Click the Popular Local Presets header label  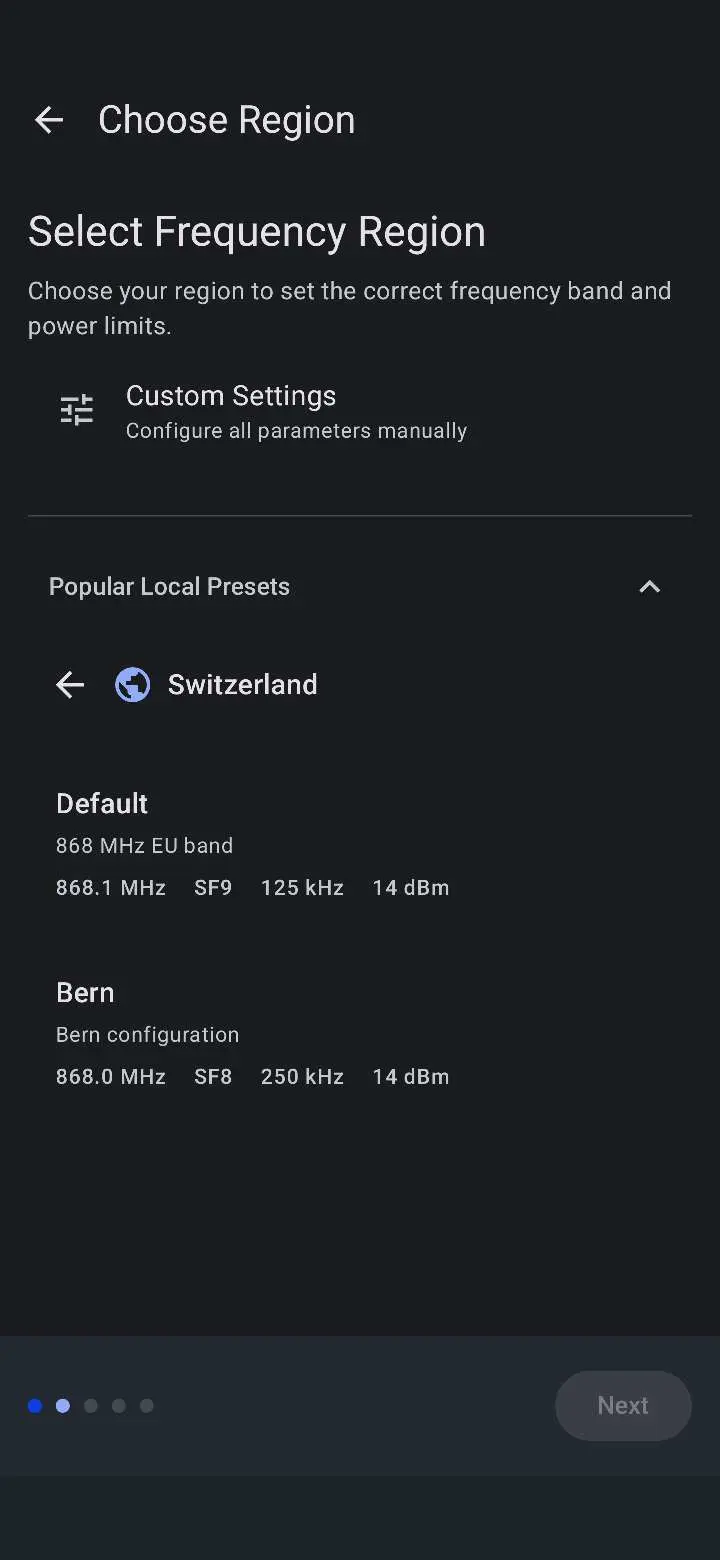(x=169, y=587)
